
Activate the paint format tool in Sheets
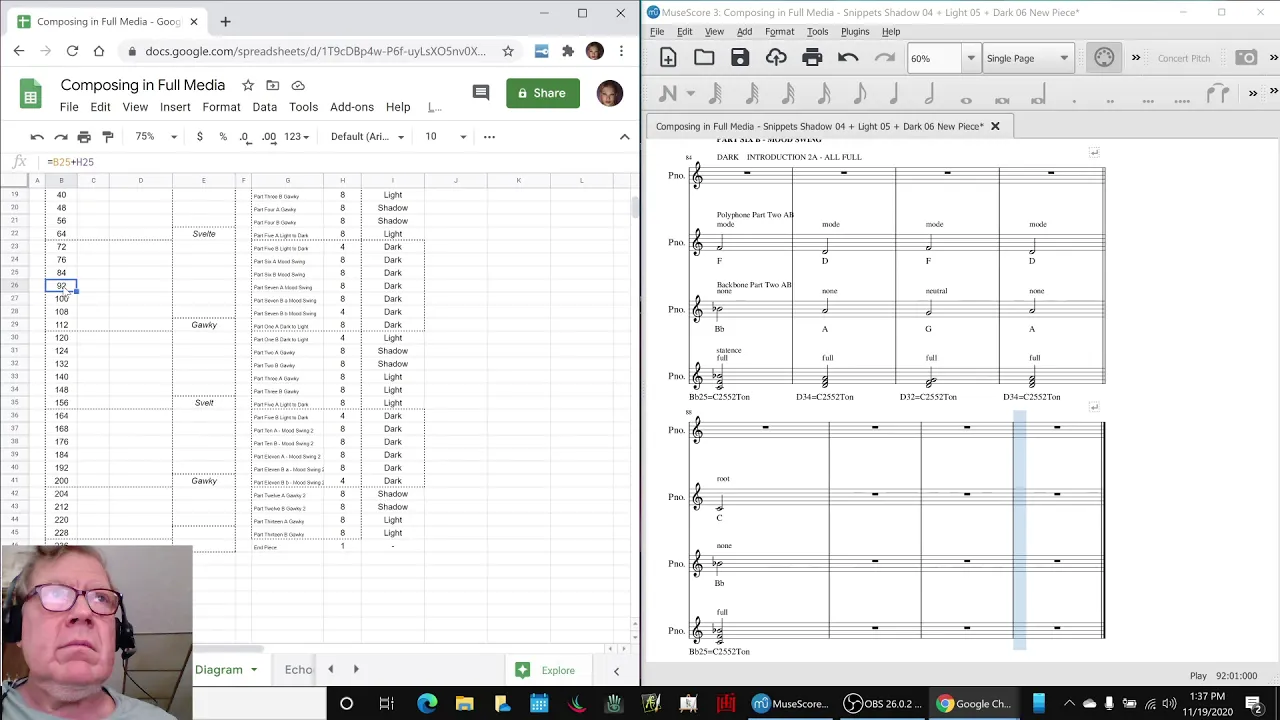(108, 136)
